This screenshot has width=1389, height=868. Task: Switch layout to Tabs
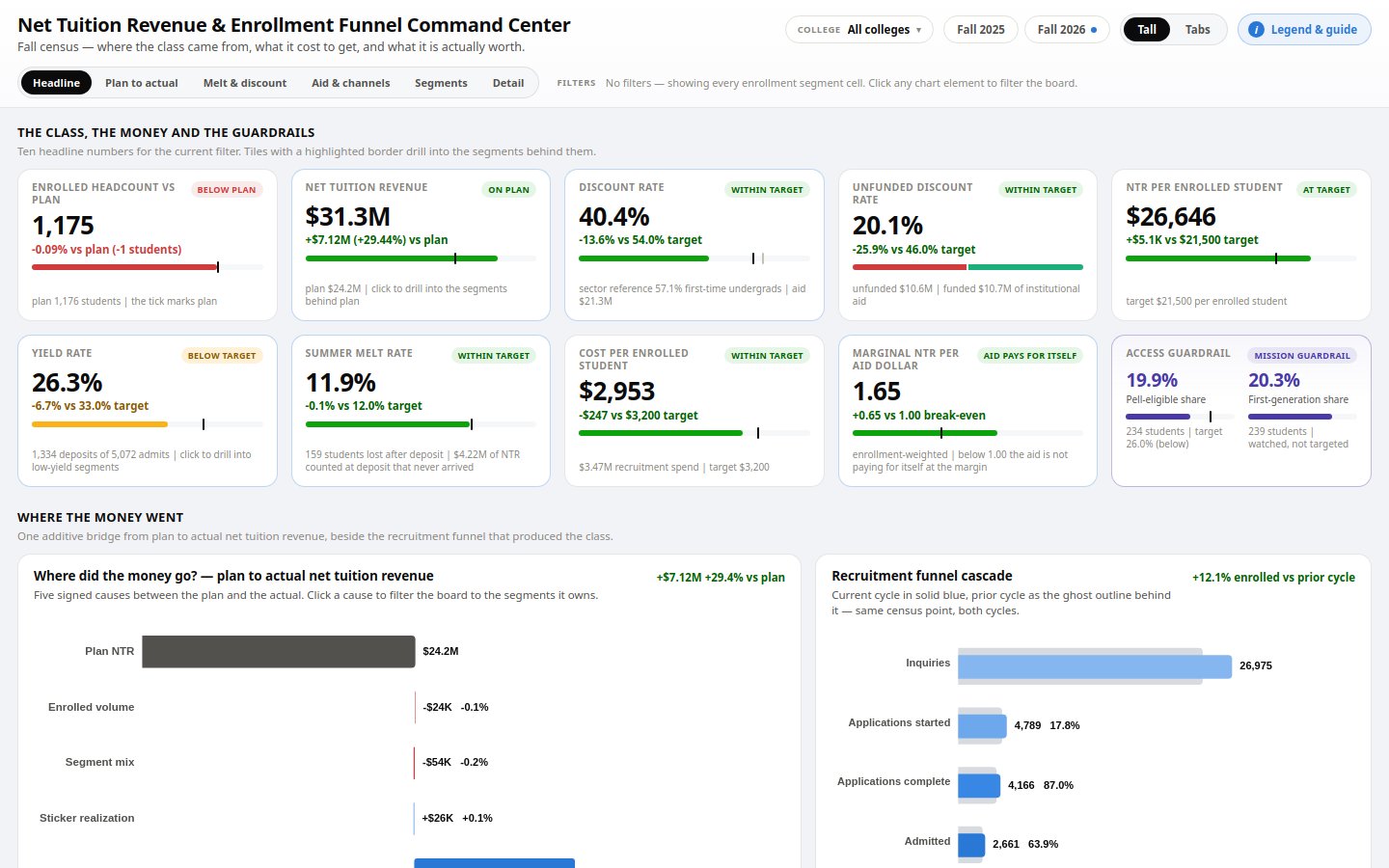click(1197, 30)
